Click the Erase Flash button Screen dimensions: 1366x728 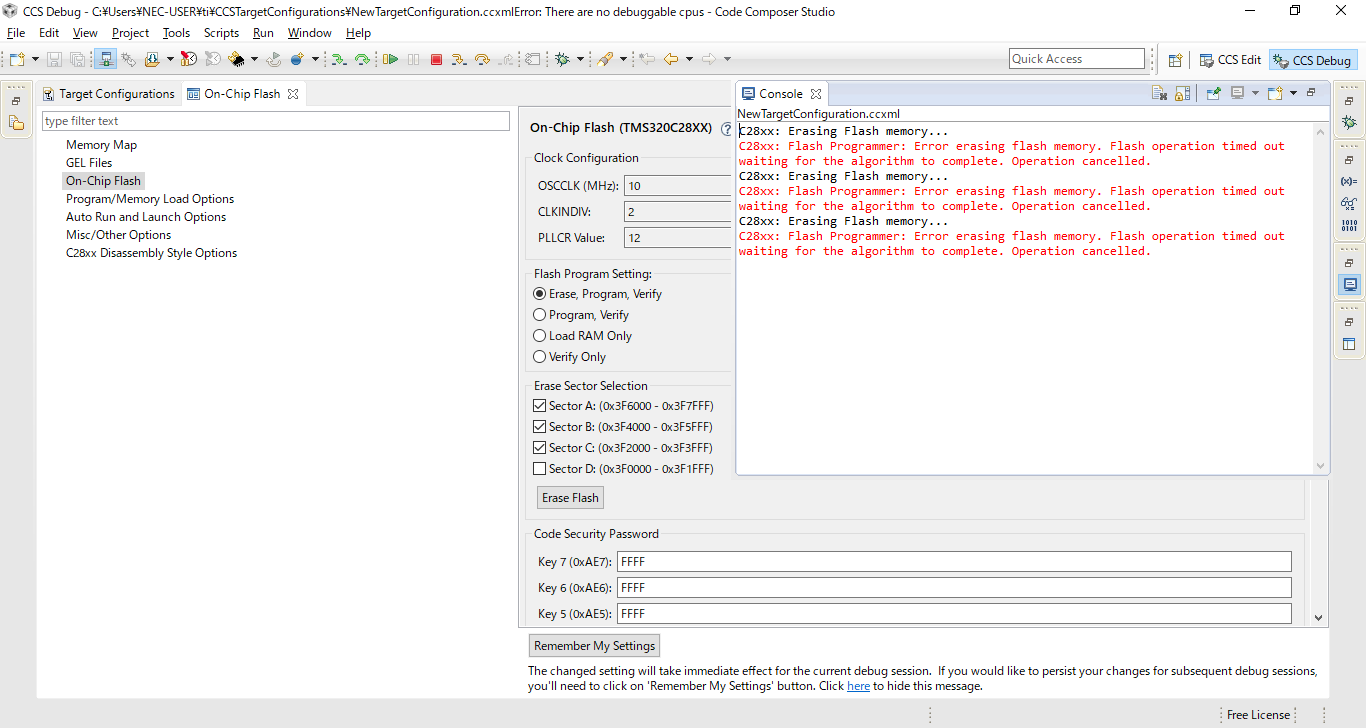pos(570,498)
